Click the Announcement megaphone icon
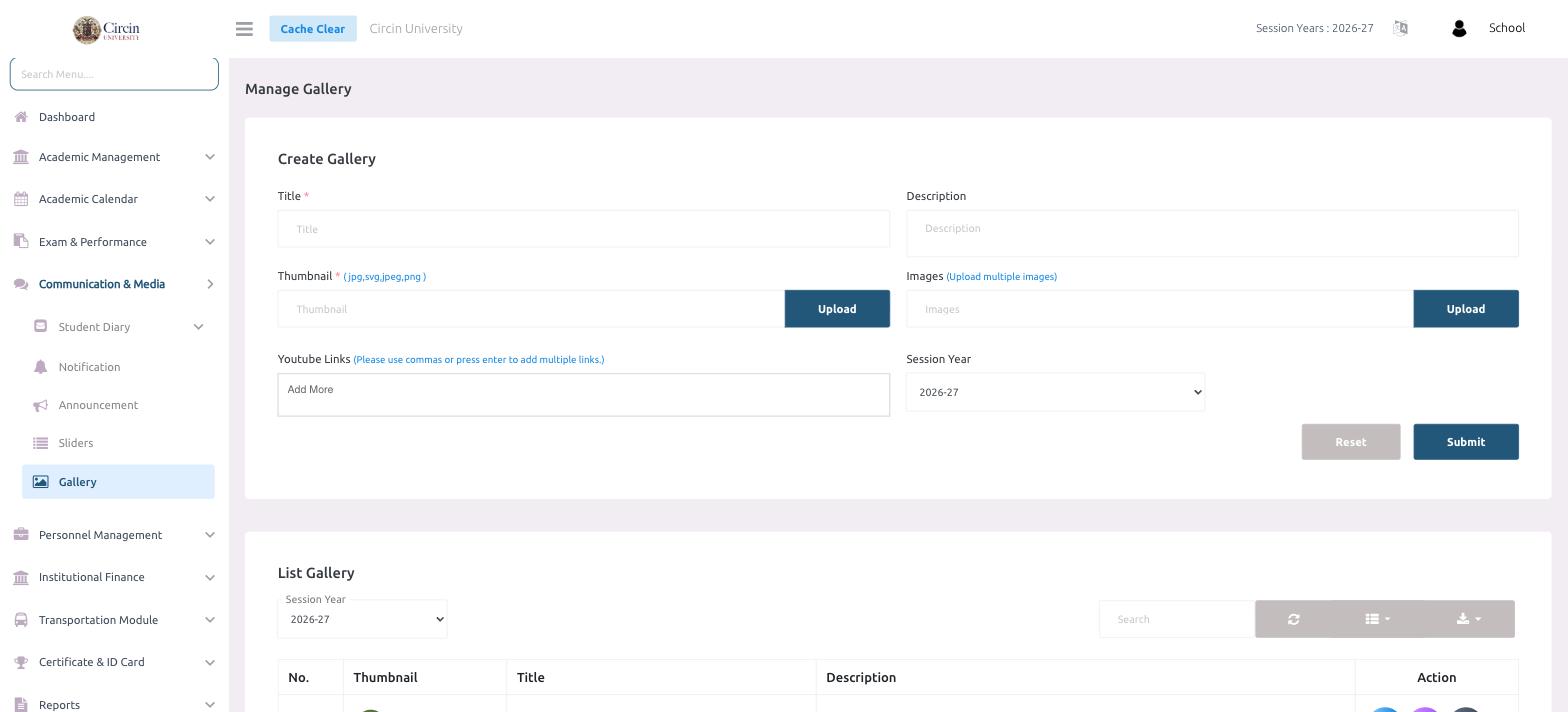Screen dimensions: 1568x712 [x=40, y=405]
